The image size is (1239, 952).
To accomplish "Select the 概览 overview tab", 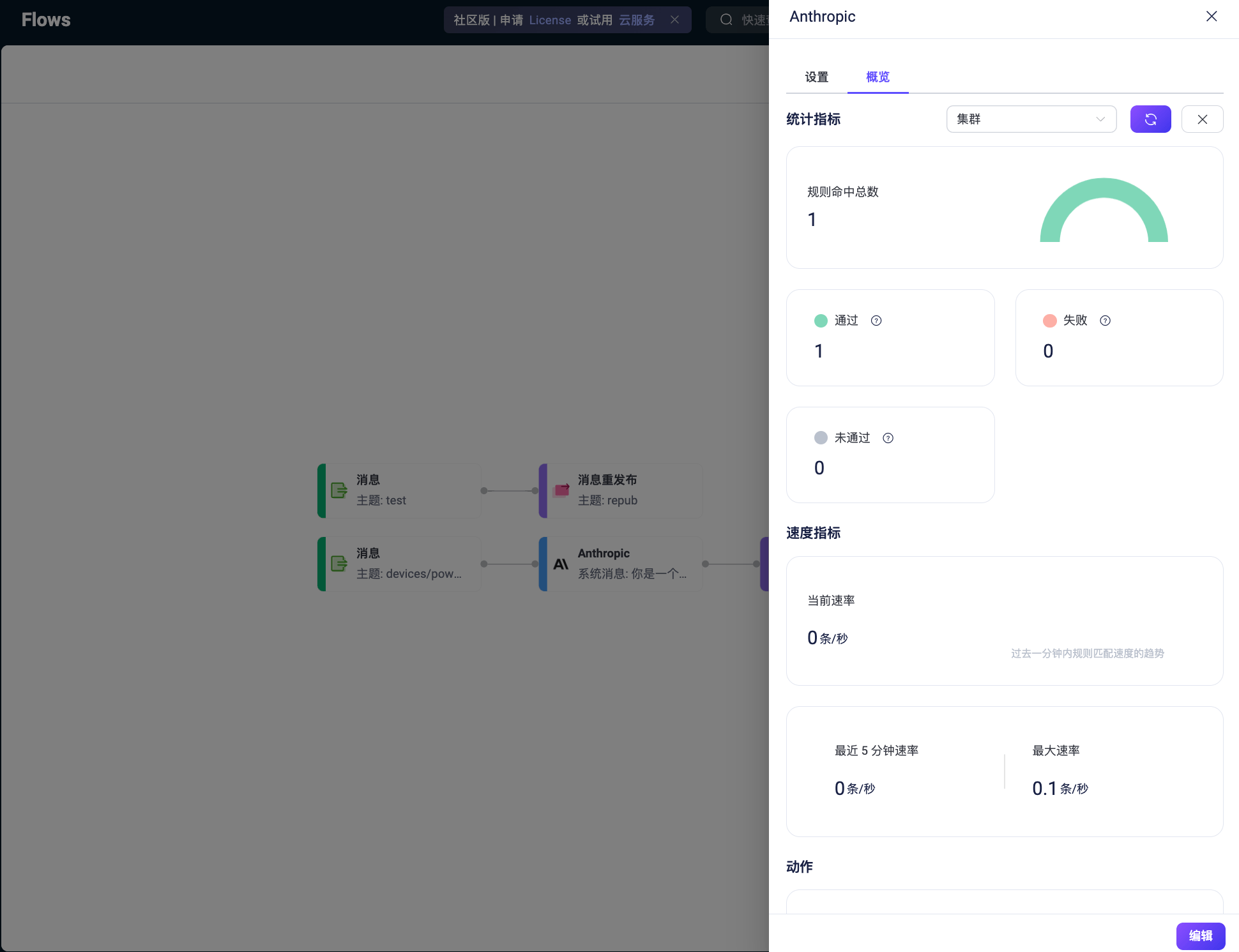I will 878,77.
